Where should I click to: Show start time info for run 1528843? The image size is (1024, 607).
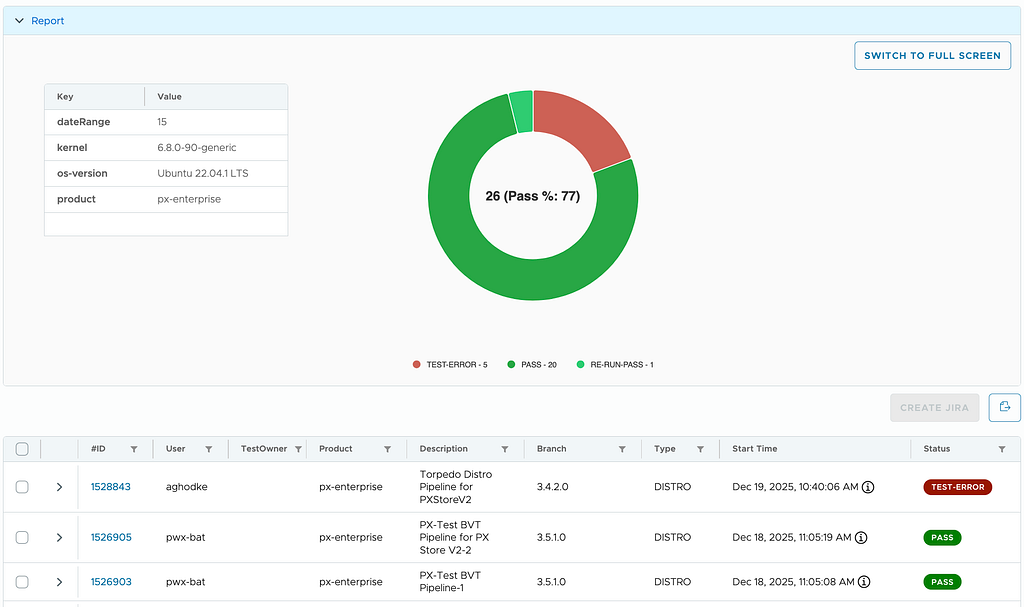[x=868, y=487]
